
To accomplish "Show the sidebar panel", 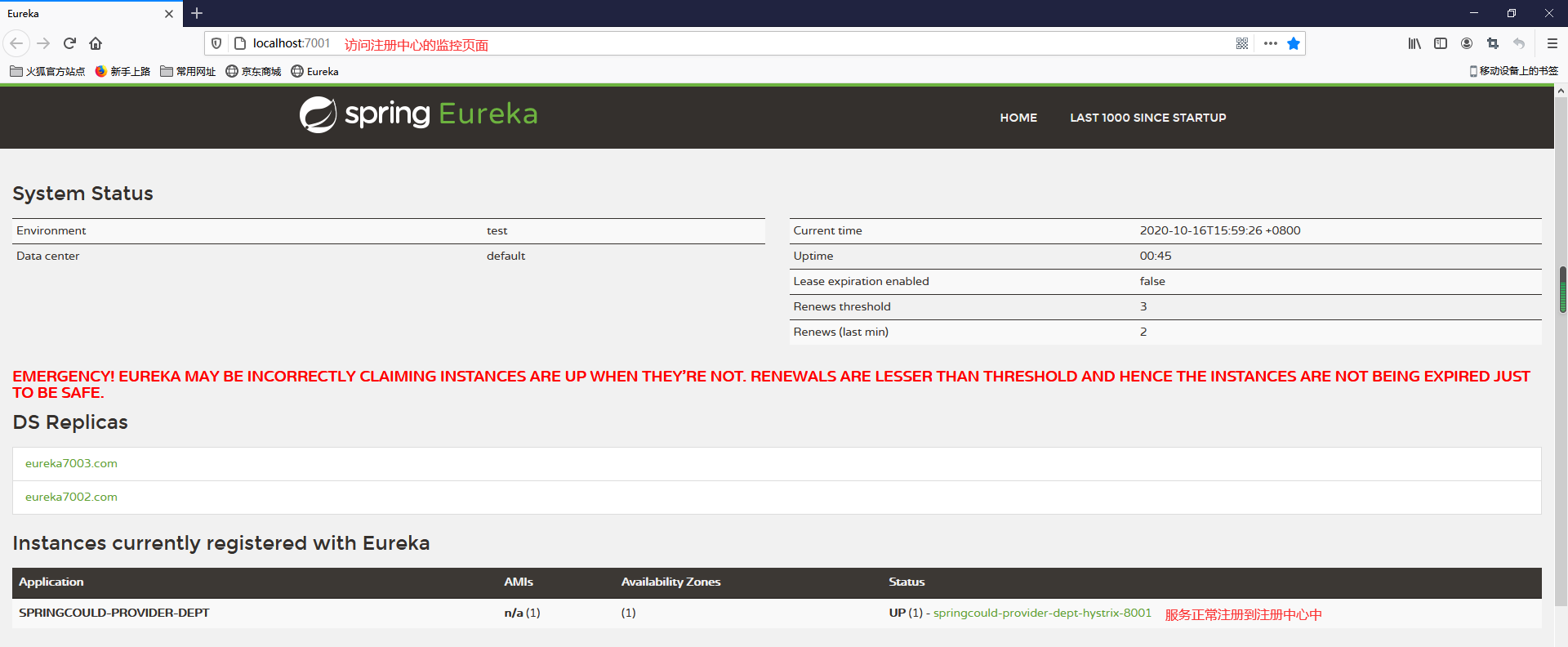I will coord(1441,43).
